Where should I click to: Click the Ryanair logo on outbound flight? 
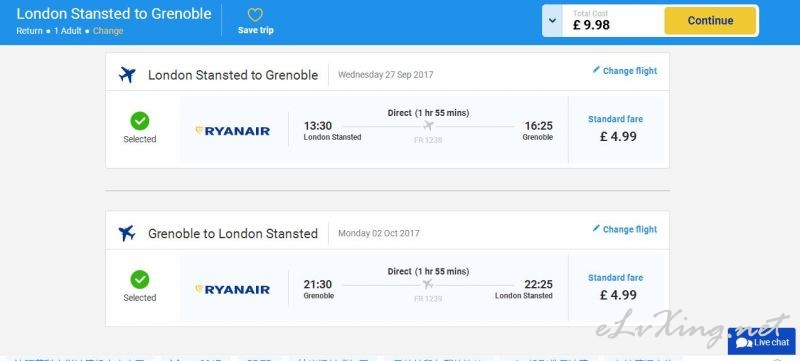(x=233, y=131)
